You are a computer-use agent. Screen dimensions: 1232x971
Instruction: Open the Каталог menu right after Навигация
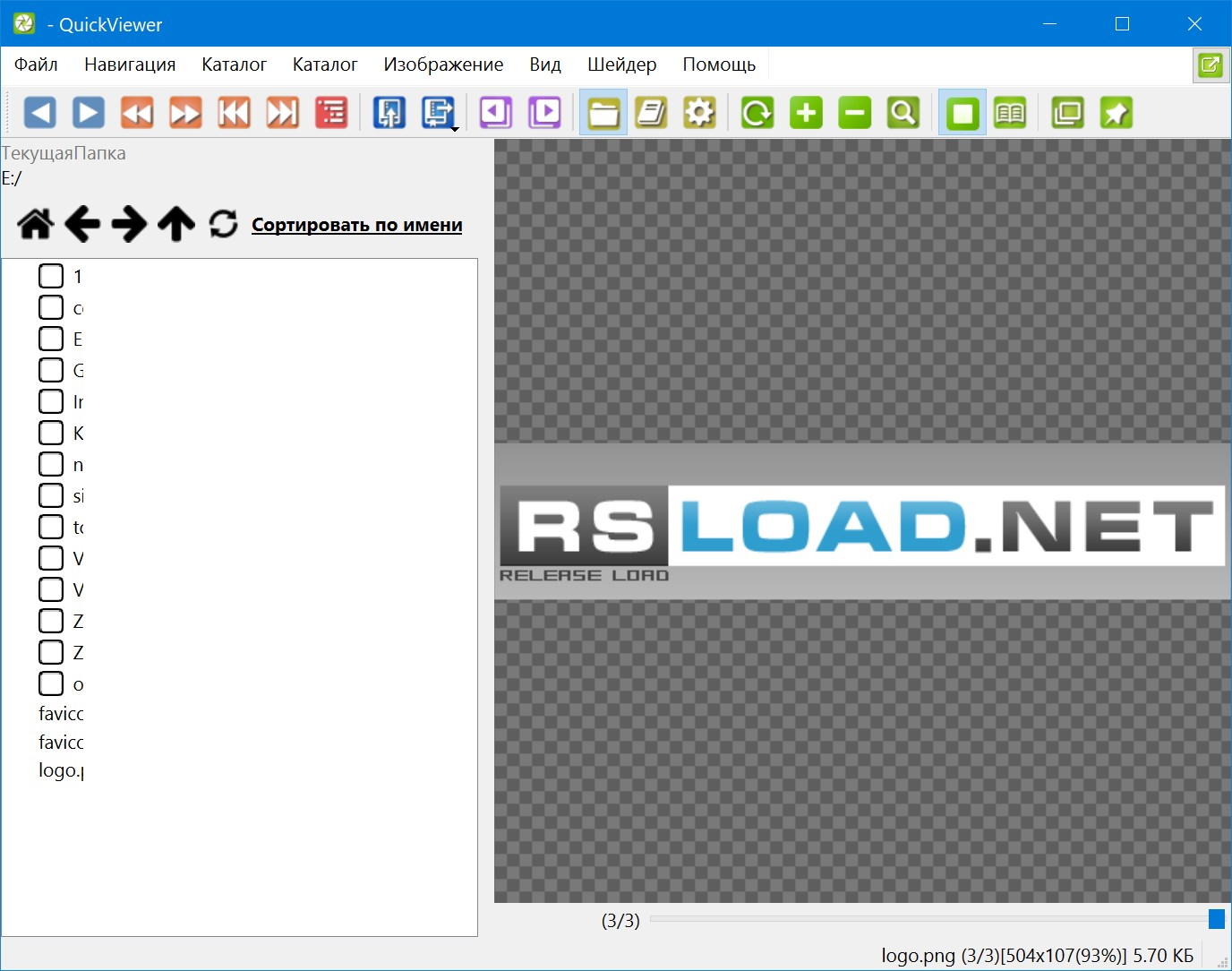click(x=234, y=64)
